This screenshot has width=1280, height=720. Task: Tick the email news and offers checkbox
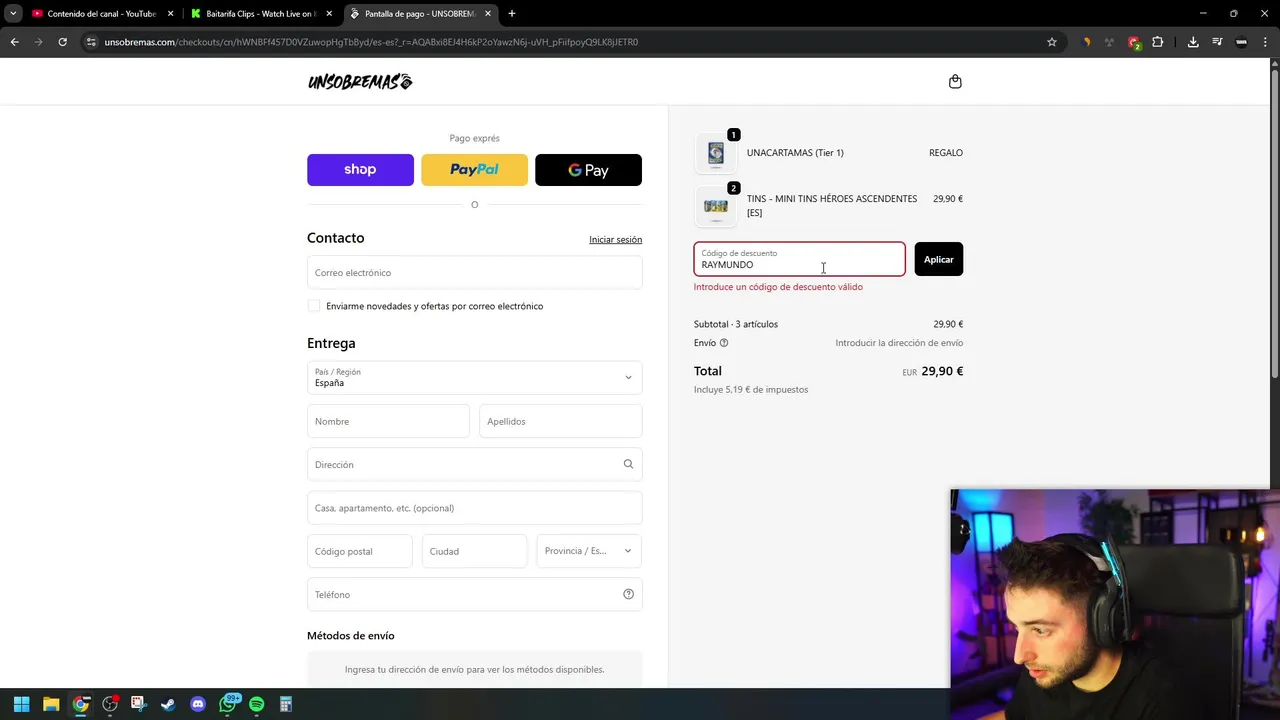[314, 306]
